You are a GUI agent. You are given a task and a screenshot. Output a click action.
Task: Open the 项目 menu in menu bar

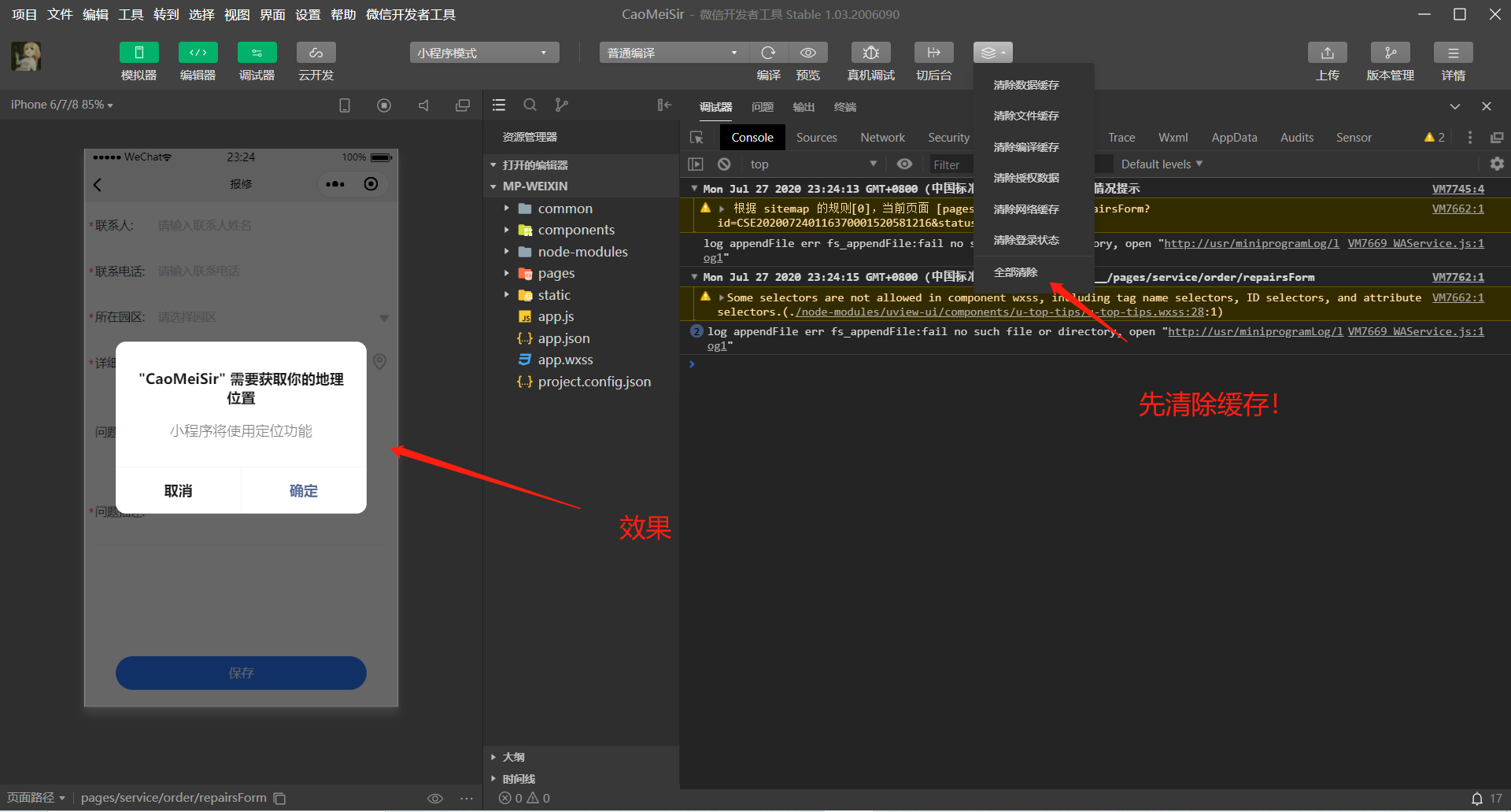click(x=24, y=14)
